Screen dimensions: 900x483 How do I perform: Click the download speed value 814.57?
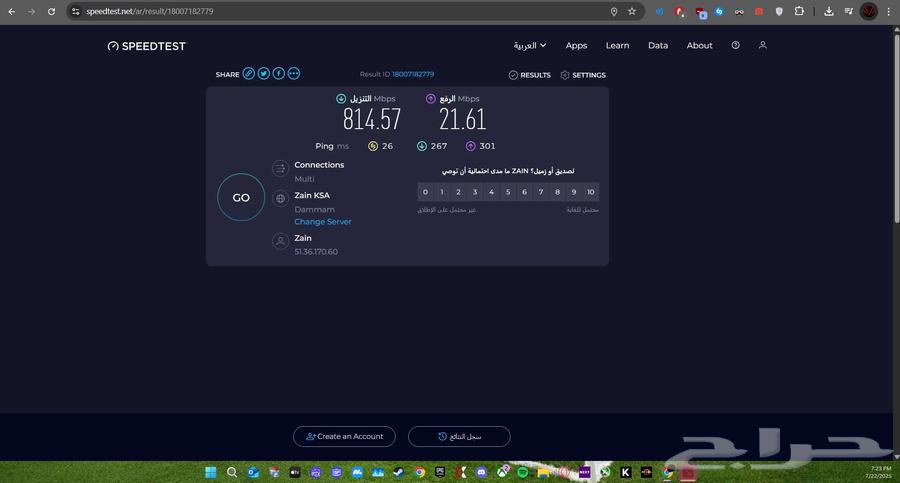(372, 119)
